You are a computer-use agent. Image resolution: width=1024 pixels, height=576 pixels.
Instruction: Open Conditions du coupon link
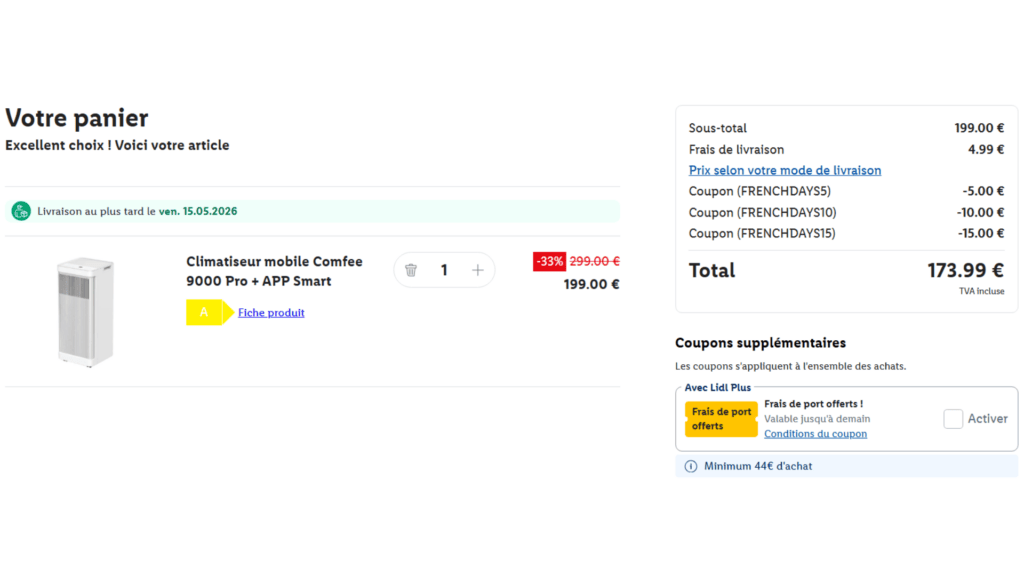816,434
